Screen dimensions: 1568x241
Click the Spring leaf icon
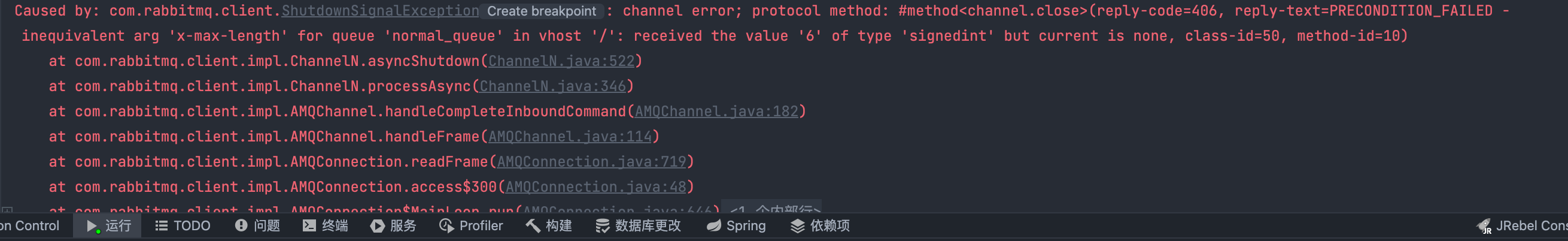click(x=713, y=226)
